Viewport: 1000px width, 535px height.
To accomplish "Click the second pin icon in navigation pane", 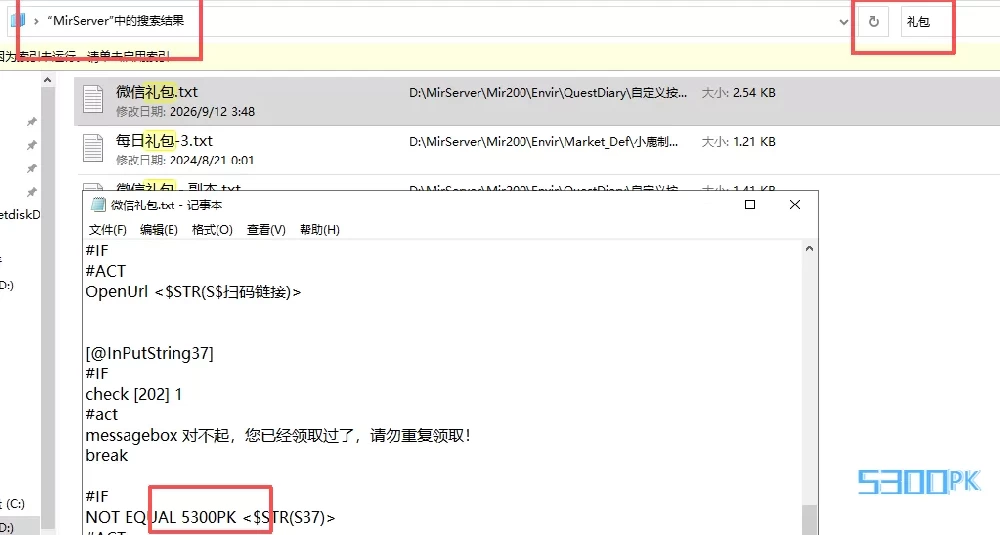I will coord(31,145).
